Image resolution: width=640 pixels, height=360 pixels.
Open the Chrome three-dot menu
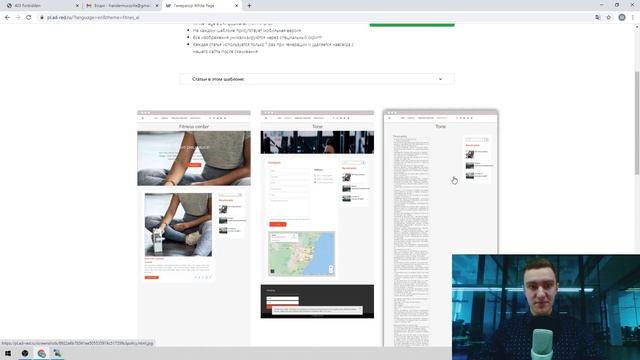click(633, 18)
